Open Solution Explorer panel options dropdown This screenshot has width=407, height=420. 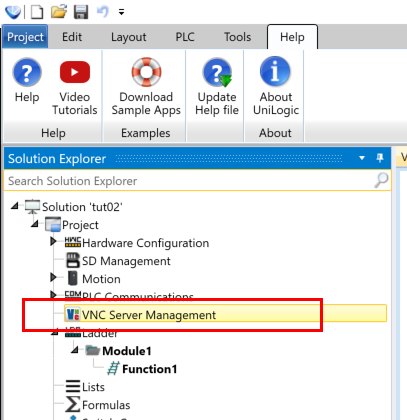(x=362, y=158)
